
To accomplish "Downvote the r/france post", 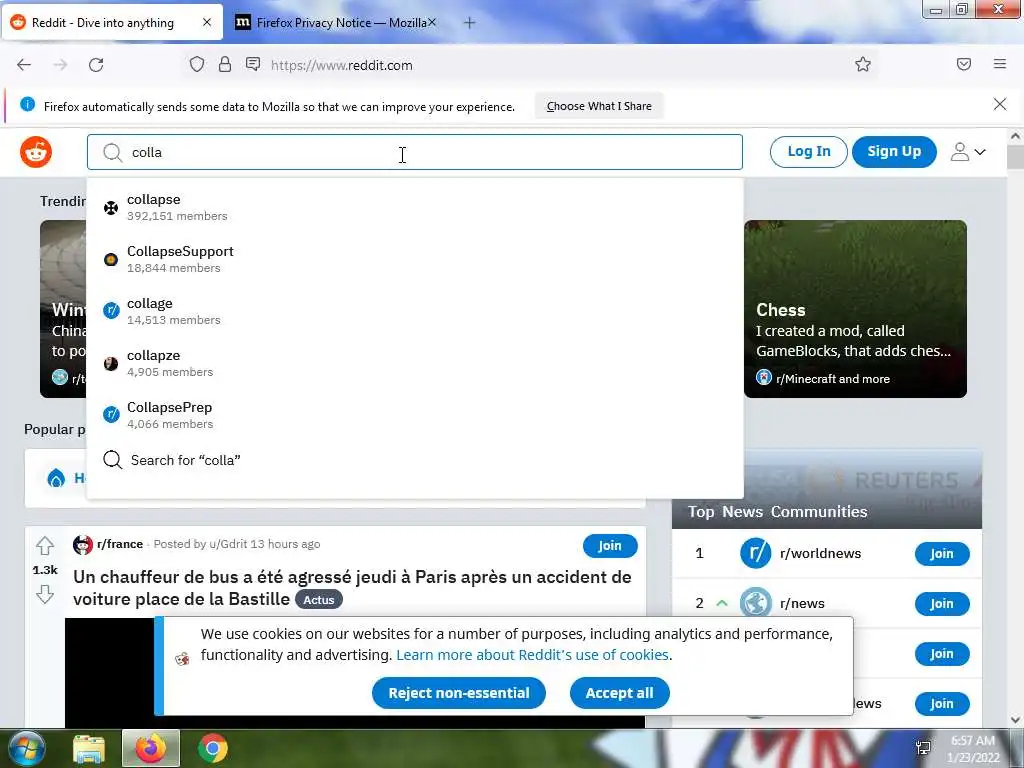I will coord(44,594).
